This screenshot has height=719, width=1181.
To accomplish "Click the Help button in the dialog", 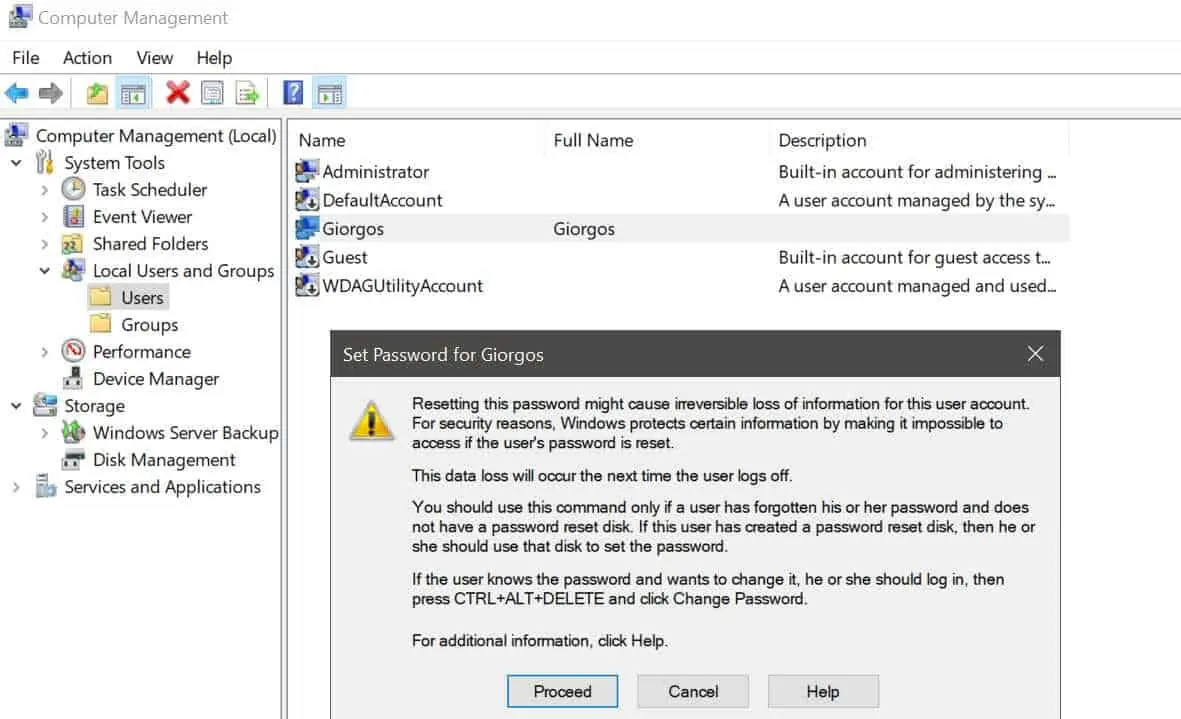I will 822,691.
